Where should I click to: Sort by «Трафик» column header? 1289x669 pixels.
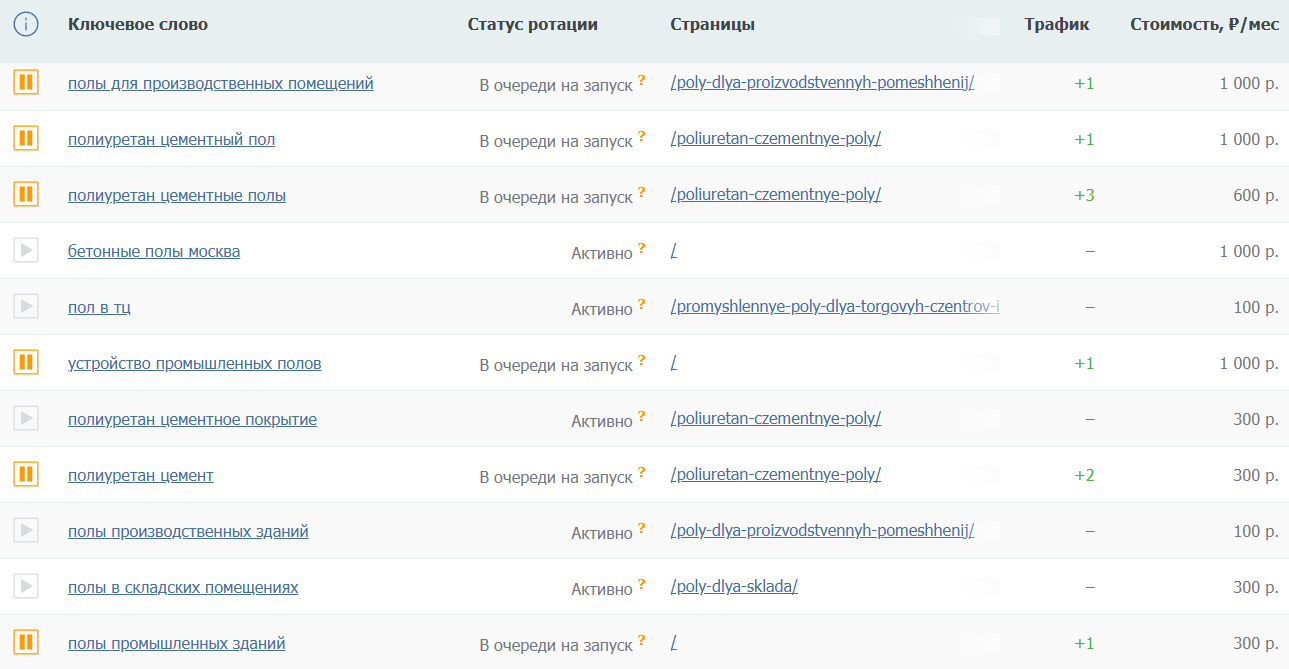click(x=1057, y=24)
